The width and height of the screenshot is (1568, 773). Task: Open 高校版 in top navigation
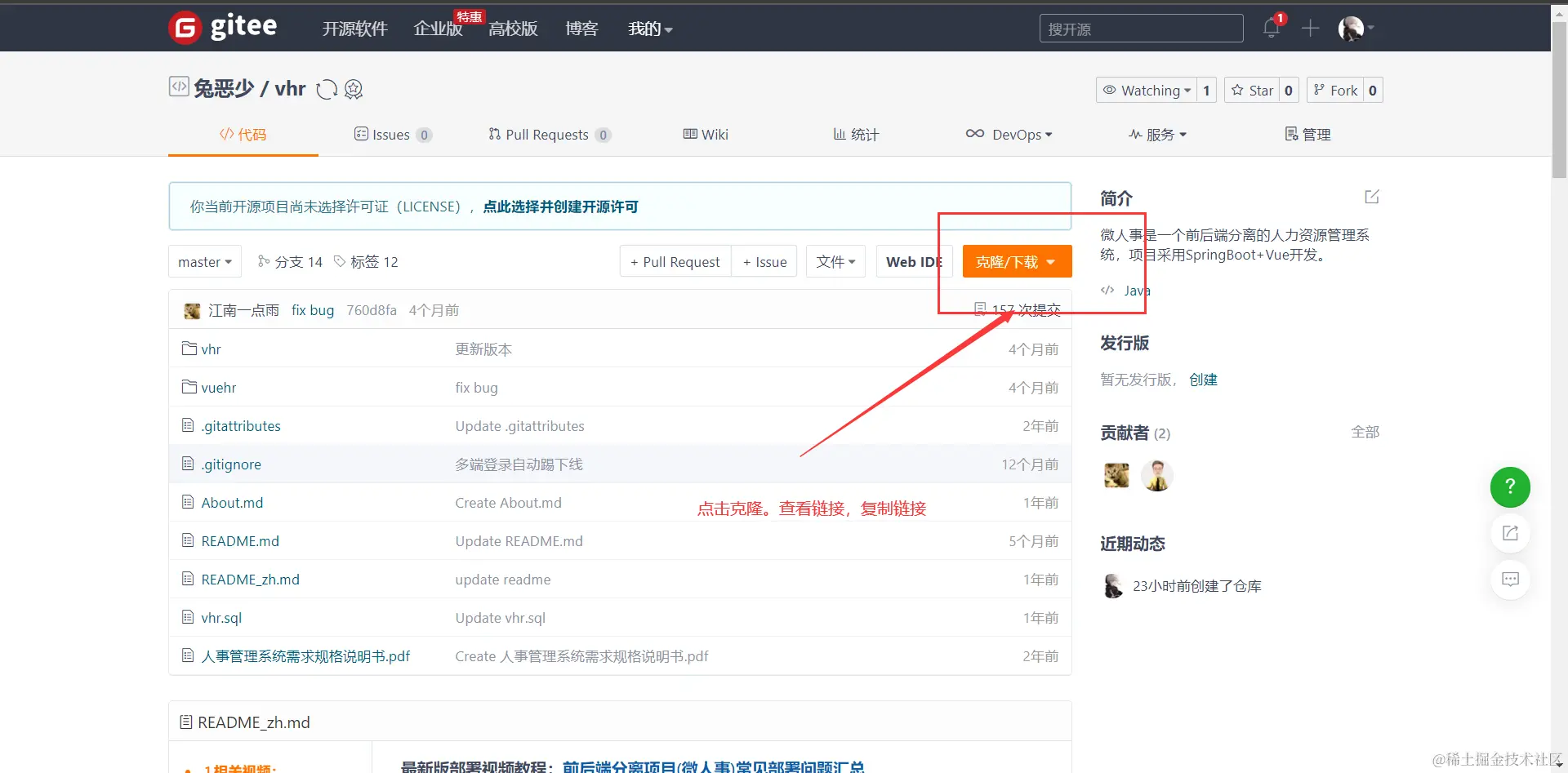[x=513, y=29]
